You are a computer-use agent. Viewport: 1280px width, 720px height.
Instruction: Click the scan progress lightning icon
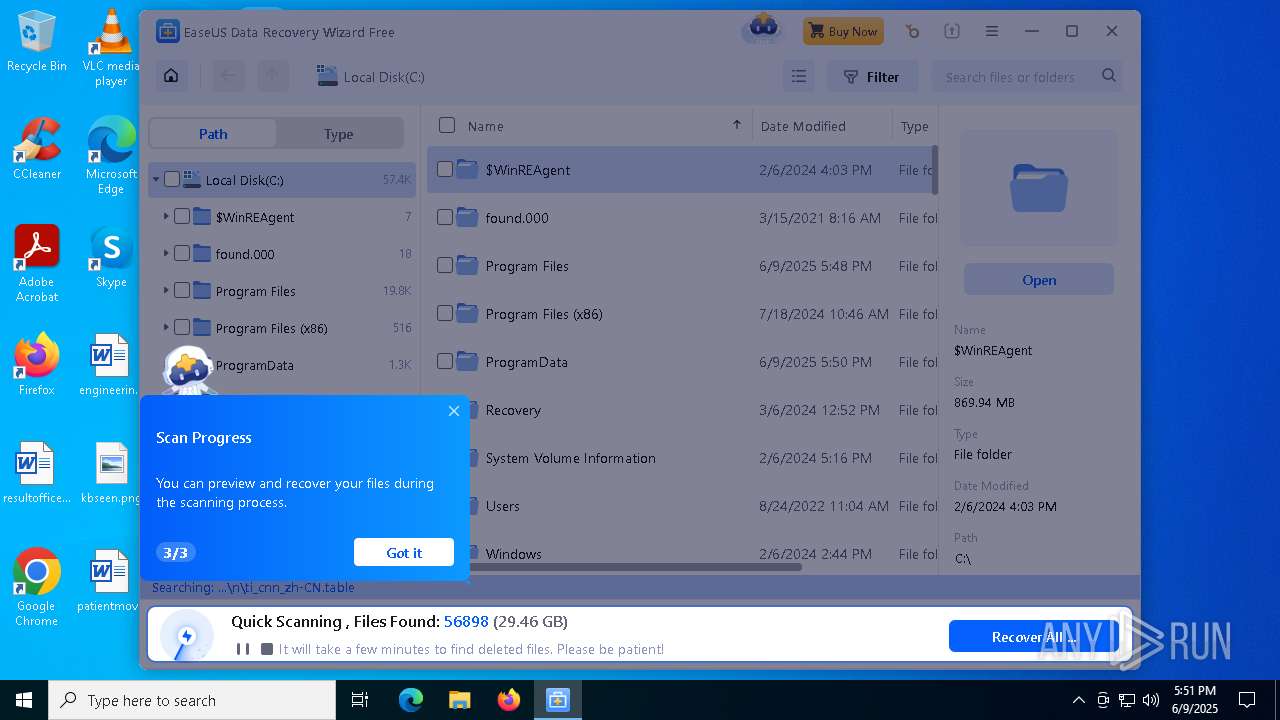click(187, 636)
